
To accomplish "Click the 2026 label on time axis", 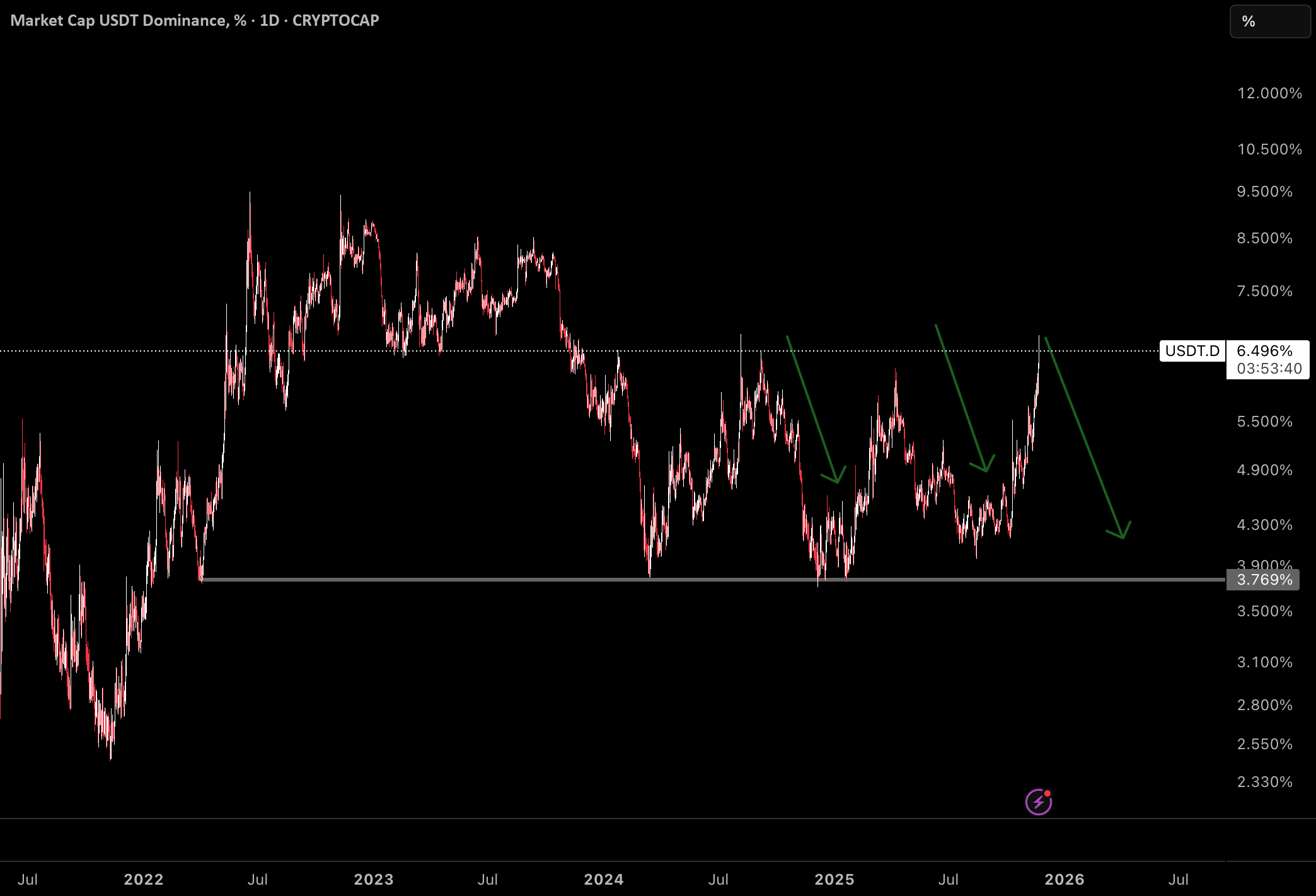I will pyautogui.click(x=1065, y=879).
